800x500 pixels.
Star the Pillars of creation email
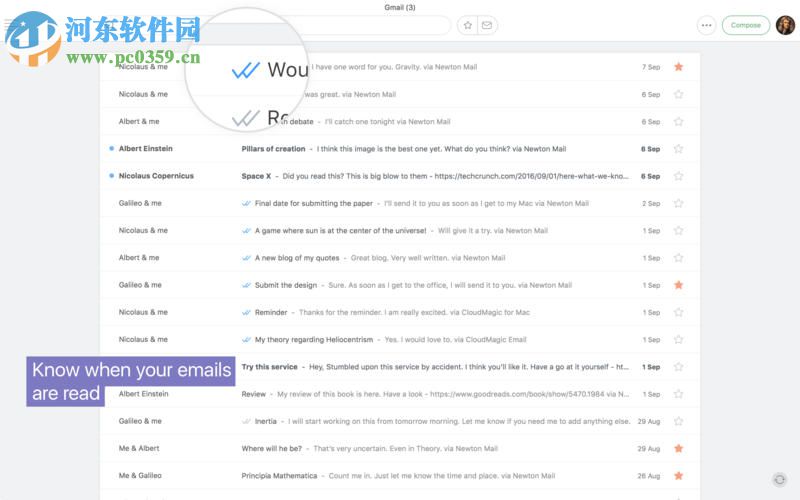coord(678,148)
